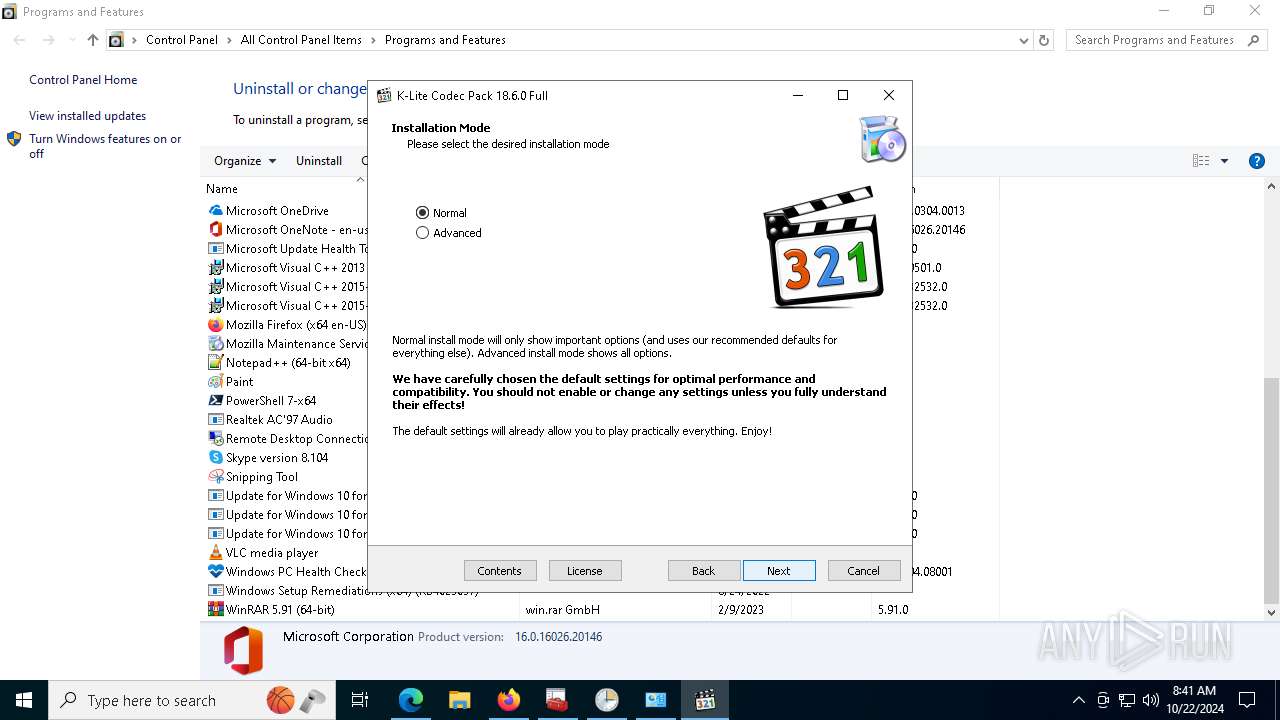This screenshot has width=1280, height=720.
Task: Click the refresh icon beside address bar
Action: point(1044,40)
